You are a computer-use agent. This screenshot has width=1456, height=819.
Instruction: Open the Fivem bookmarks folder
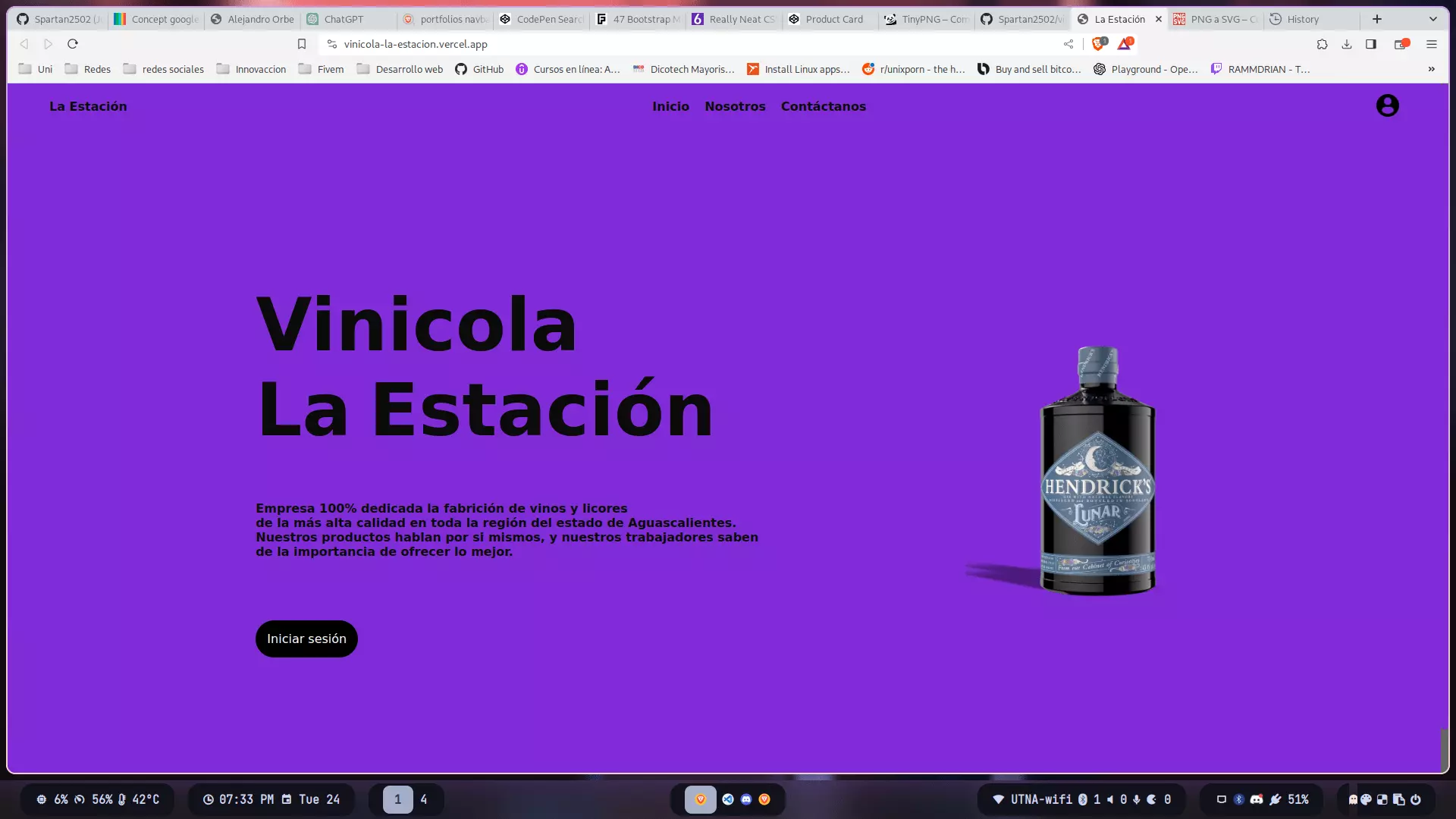322,69
